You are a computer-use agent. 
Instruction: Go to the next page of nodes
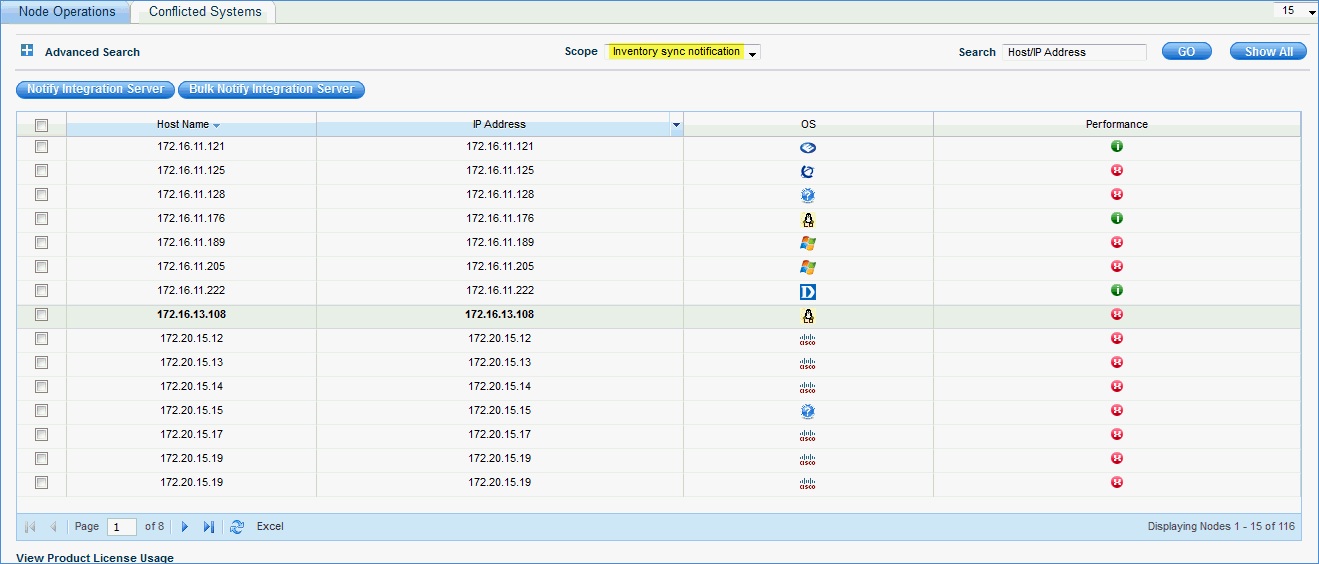[x=185, y=527]
